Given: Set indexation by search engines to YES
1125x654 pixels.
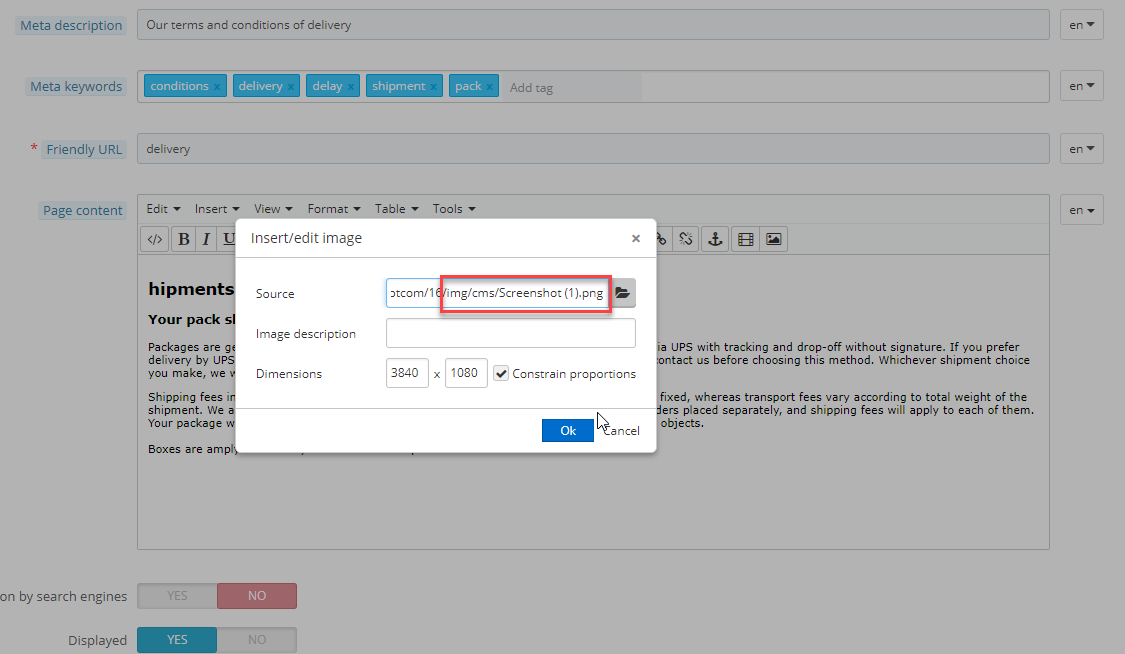Looking at the screenshot, I should tap(177, 596).
